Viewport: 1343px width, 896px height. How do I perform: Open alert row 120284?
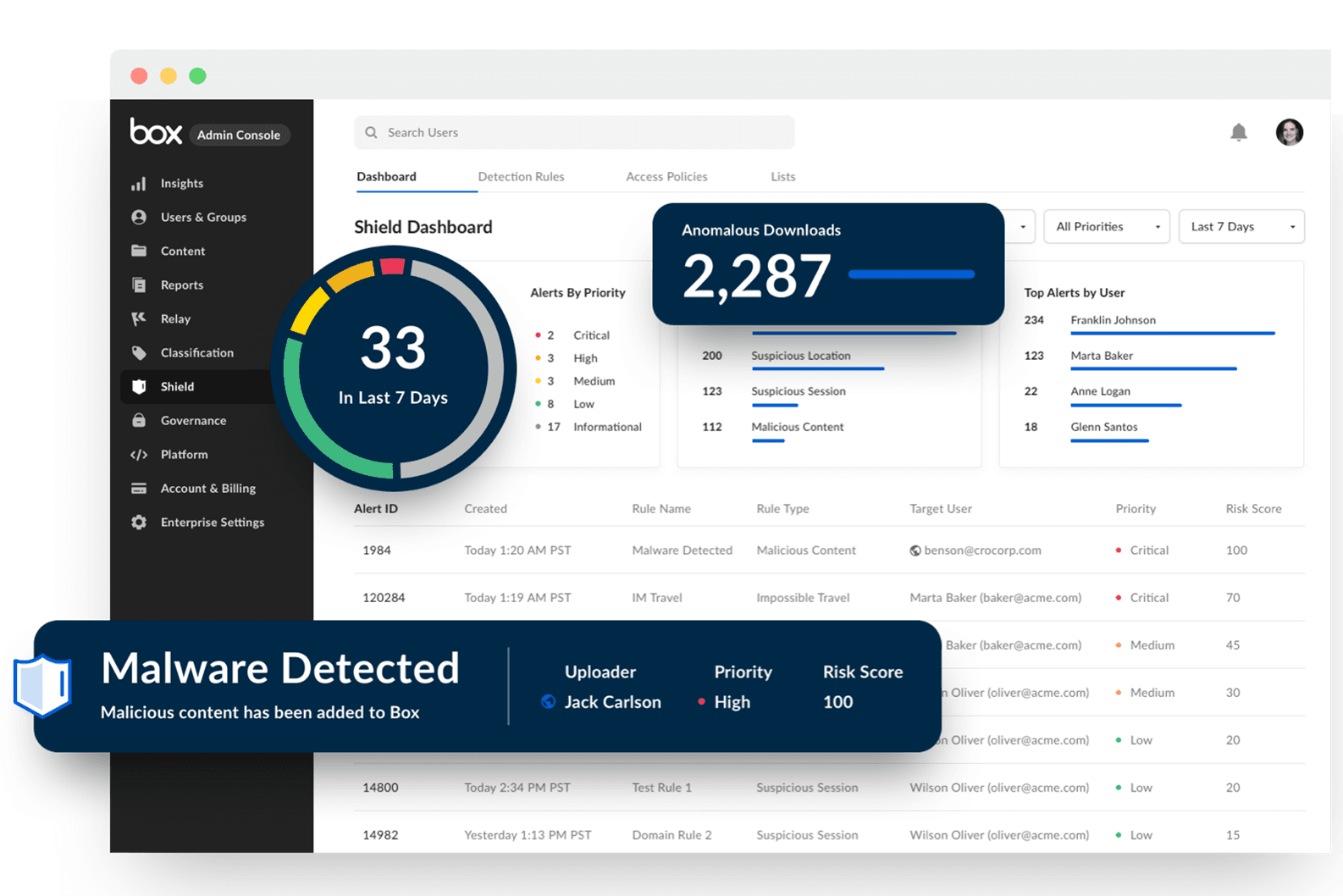829,598
